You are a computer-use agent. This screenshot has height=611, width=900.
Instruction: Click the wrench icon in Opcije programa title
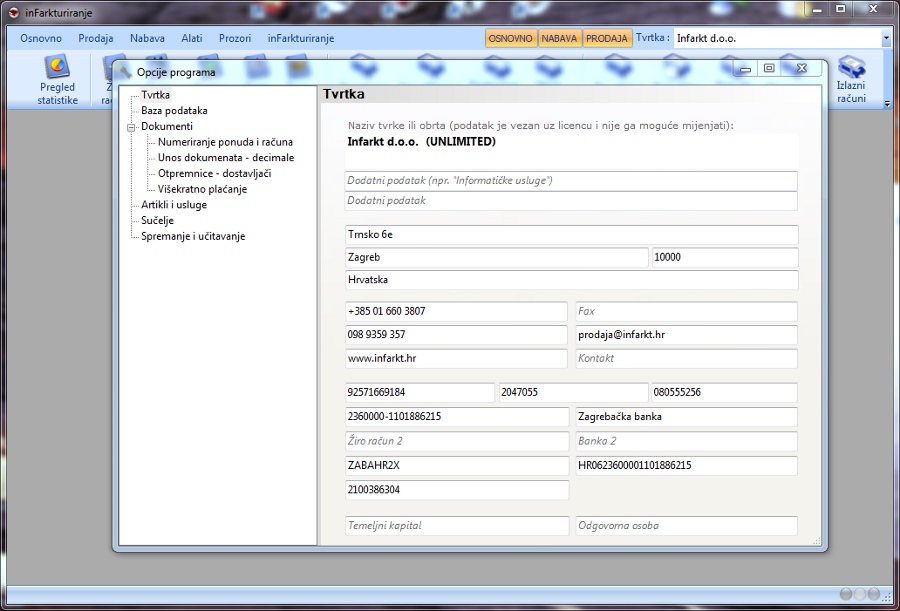(126, 72)
